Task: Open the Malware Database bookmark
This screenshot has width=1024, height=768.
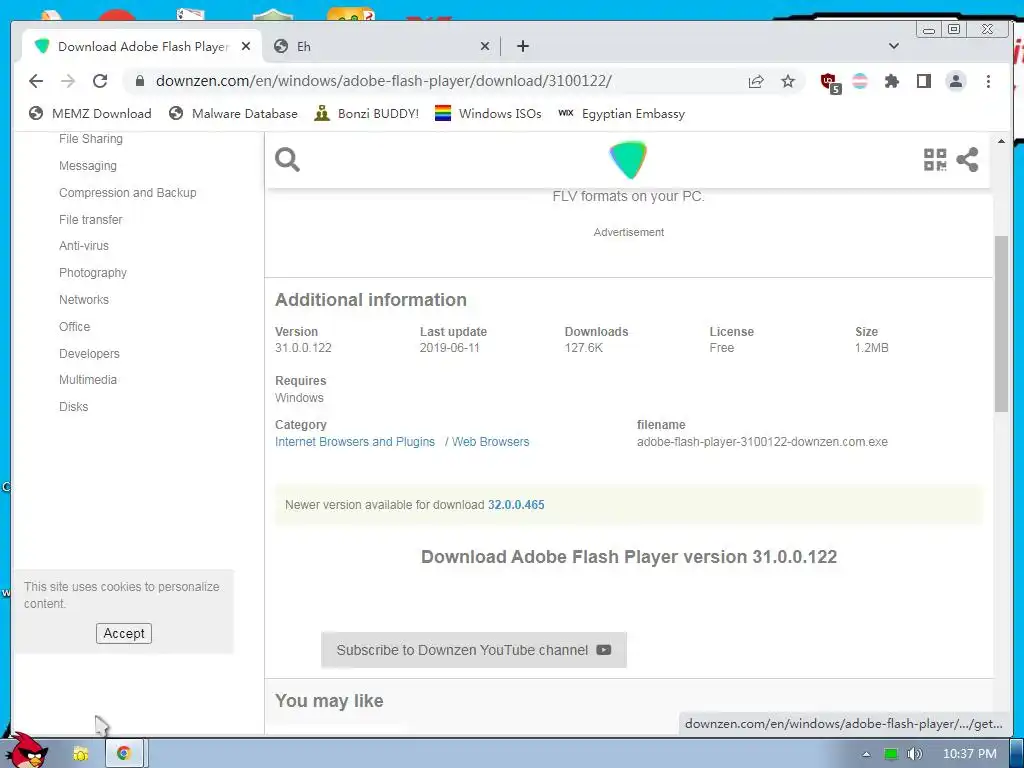Action: pos(233,114)
